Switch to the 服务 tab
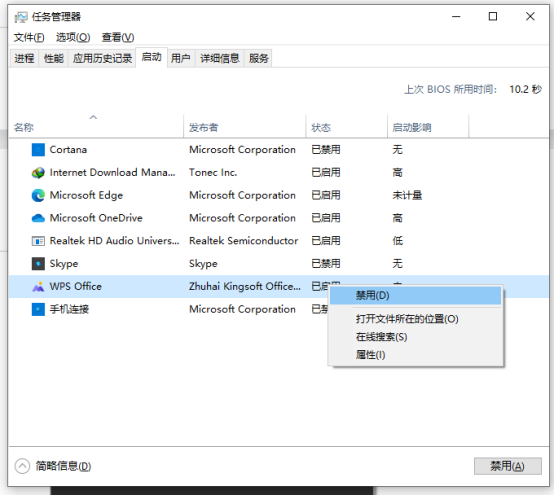The height and width of the screenshot is (495, 554). tap(259, 58)
